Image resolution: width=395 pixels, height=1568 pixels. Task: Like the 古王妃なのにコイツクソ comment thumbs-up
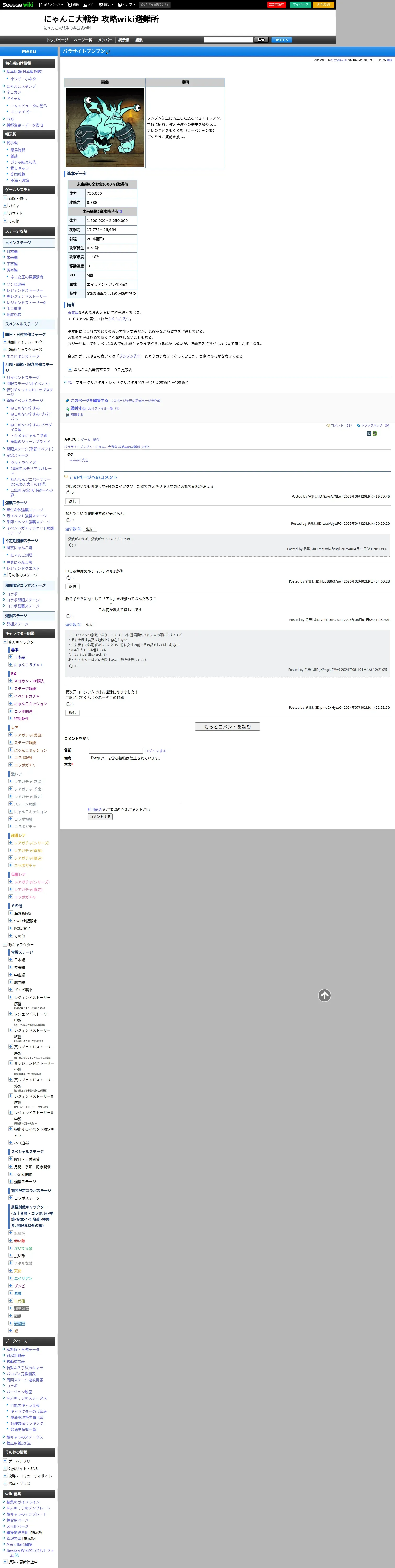[x=68, y=493]
